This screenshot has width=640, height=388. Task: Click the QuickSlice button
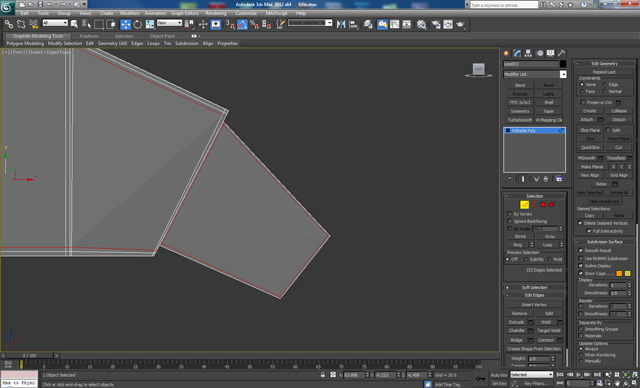click(590, 147)
